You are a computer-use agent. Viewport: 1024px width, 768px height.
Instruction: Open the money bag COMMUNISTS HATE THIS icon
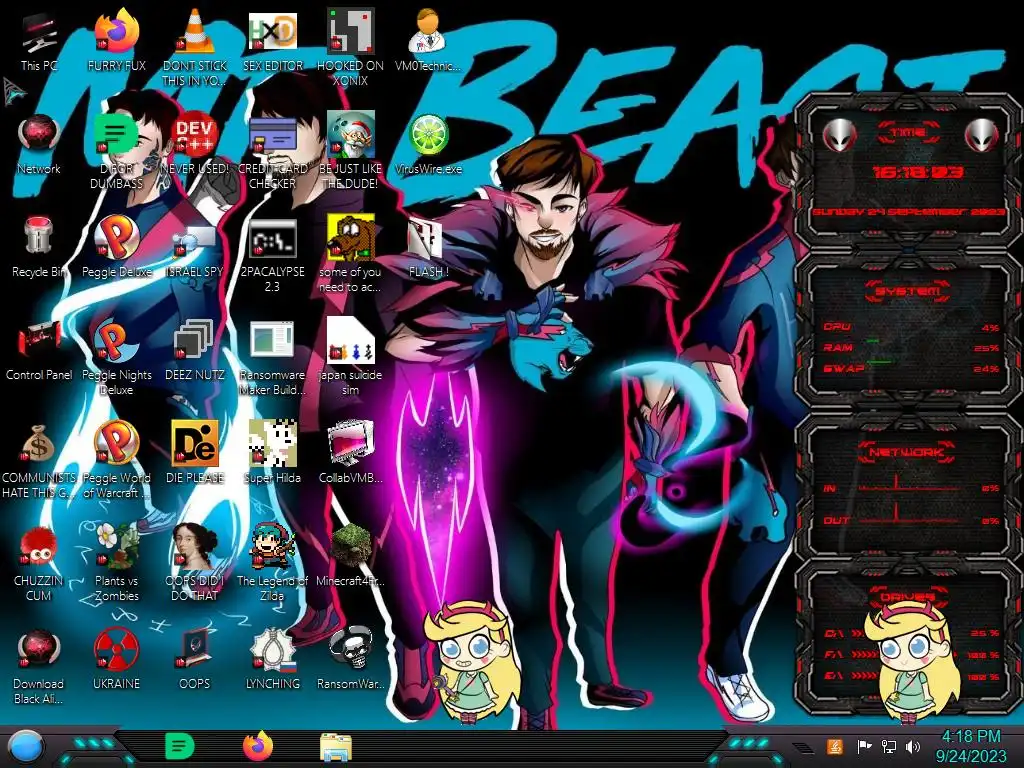point(39,444)
